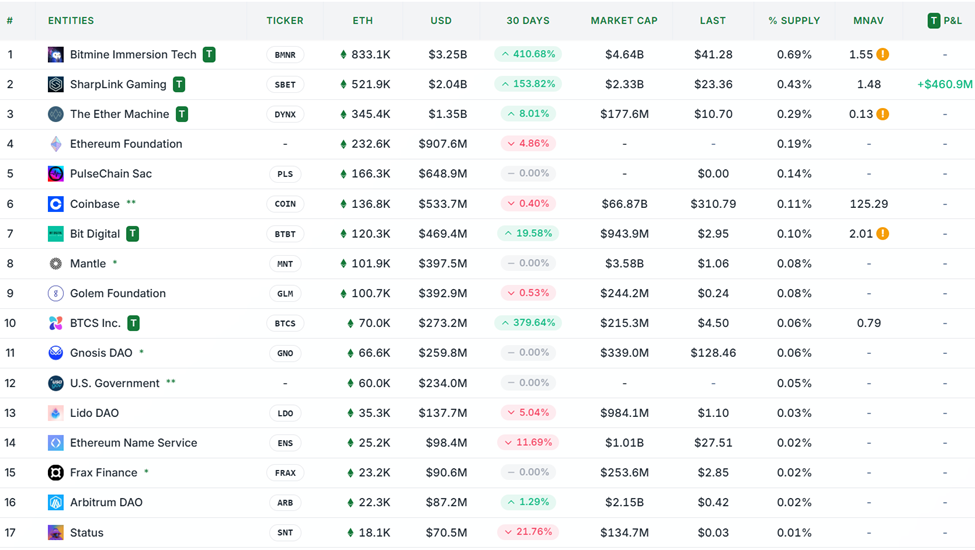975x550 pixels.
Task: Sort by the 30 DAYS column header
Action: point(528,20)
